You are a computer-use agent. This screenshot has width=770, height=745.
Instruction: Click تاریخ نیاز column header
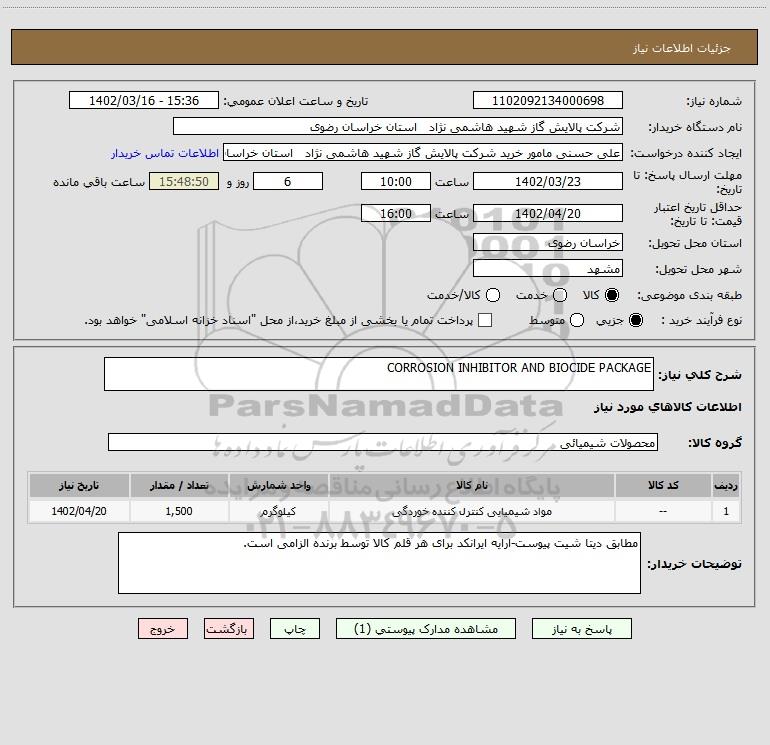click(79, 485)
